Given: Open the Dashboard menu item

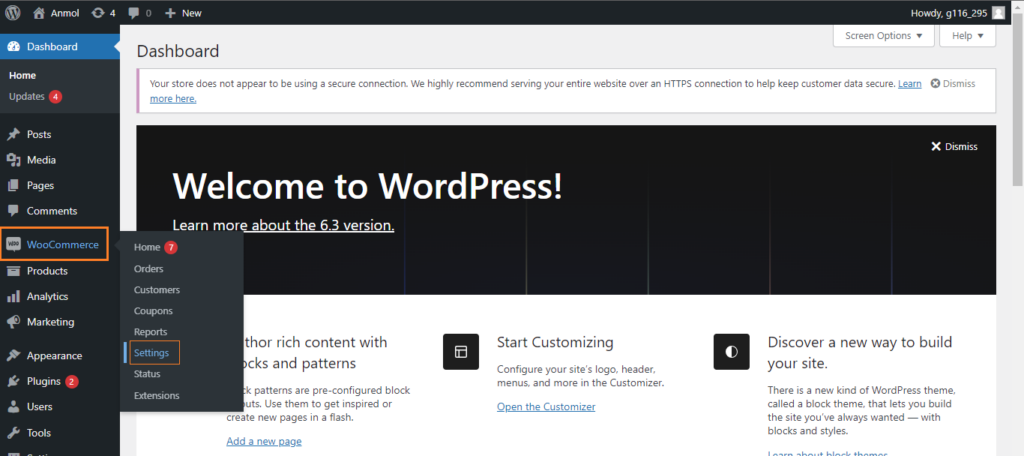Looking at the screenshot, I should pyautogui.click(x=60, y=46).
